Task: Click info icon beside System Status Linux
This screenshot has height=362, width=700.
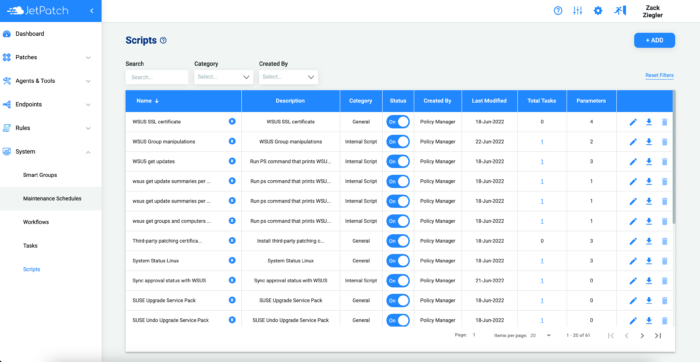Action: coord(232,260)
